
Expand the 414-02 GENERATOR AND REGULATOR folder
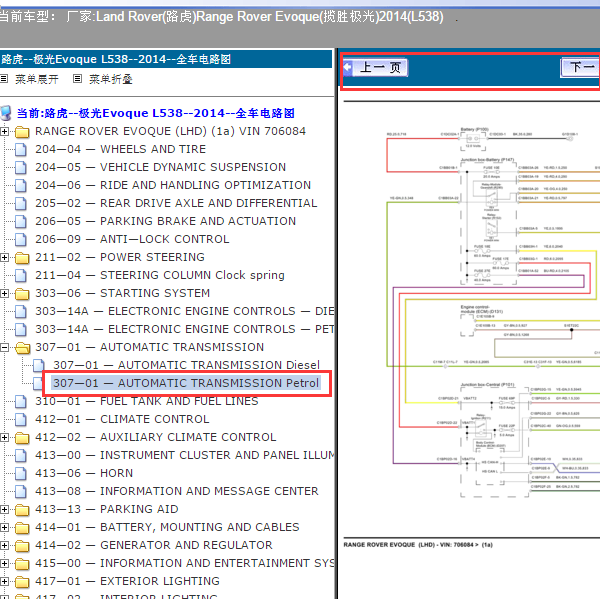pyautogui.click(x=4, y=545)
